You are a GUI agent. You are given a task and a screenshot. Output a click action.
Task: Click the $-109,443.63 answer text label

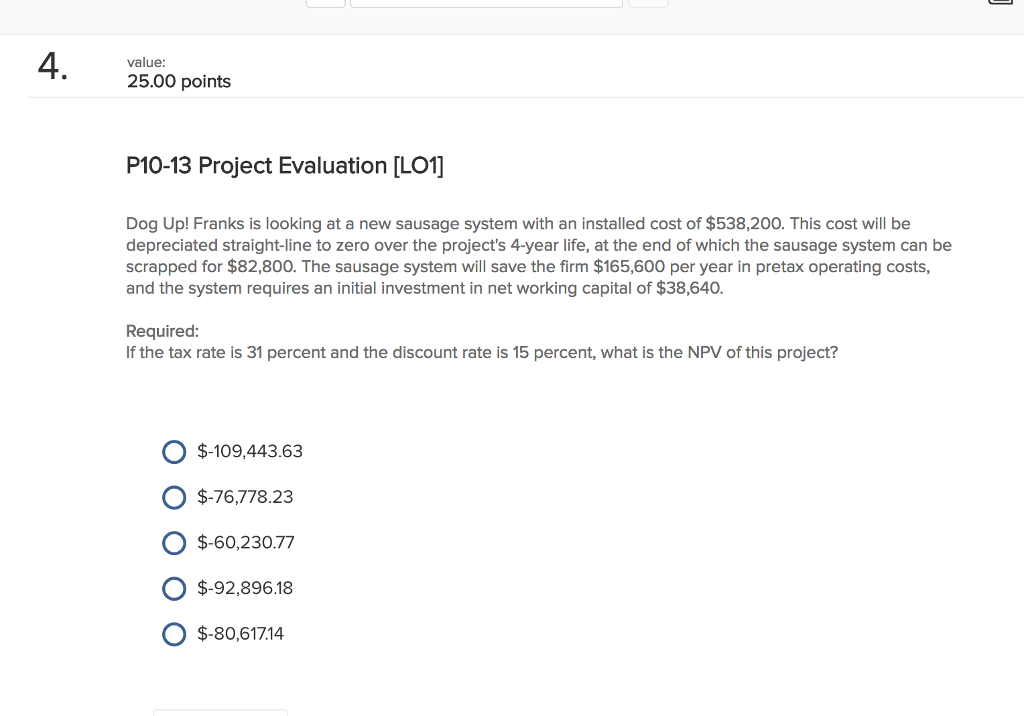click(x=251, y=451)
